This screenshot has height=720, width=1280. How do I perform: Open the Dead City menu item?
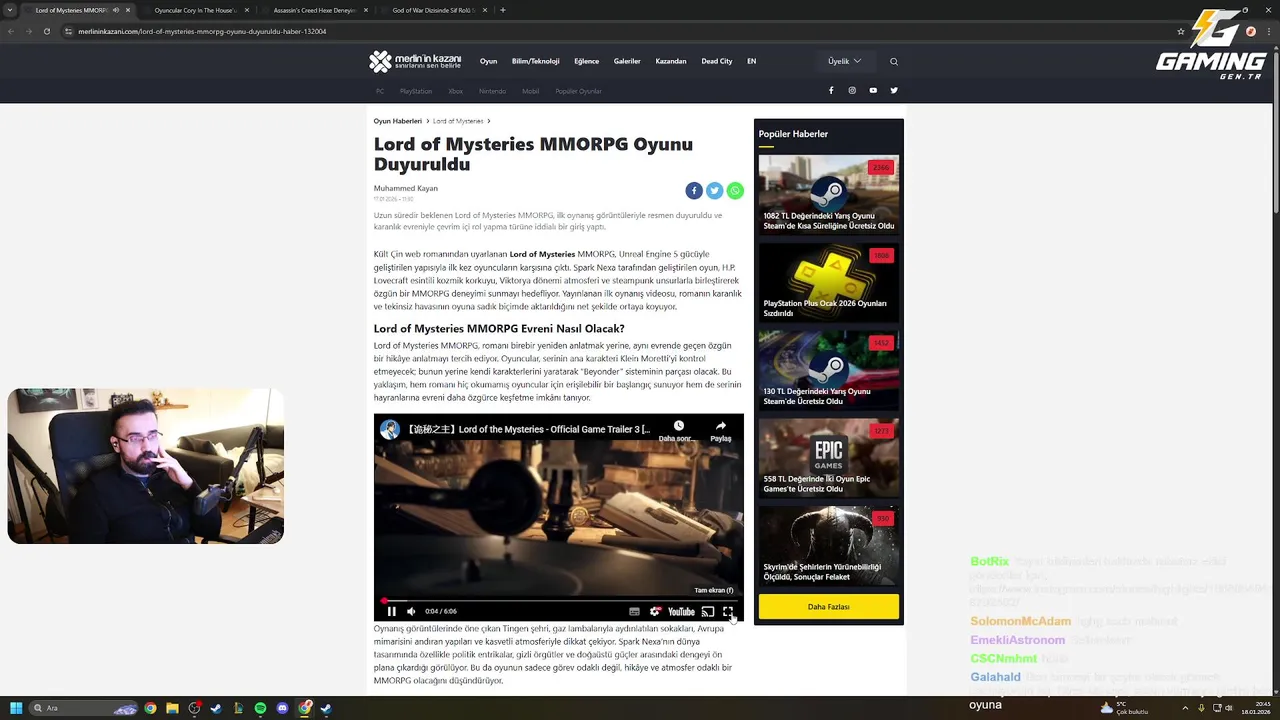click(717, 61)
